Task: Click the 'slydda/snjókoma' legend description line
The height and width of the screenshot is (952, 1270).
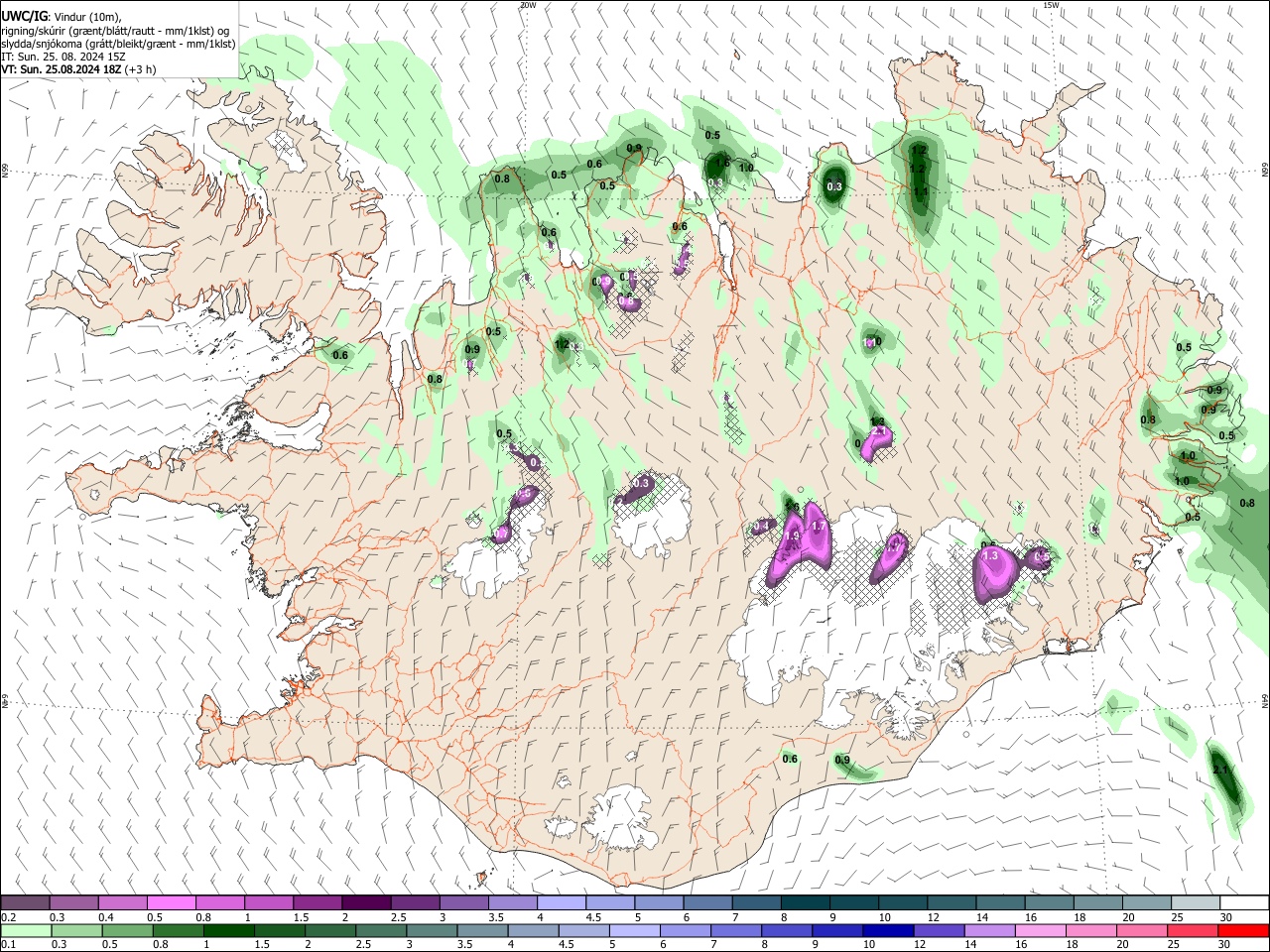Action: (118, 44)
